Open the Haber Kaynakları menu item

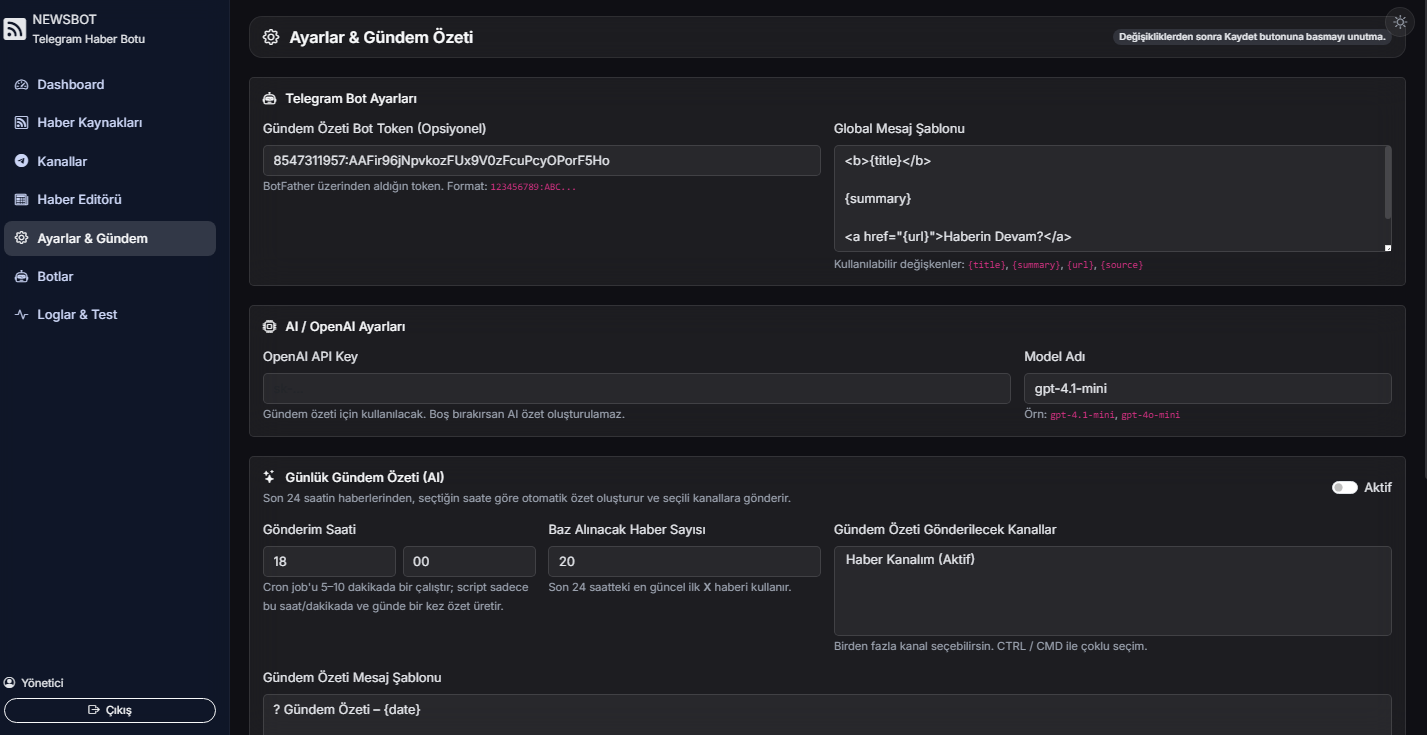click(89, 123)
